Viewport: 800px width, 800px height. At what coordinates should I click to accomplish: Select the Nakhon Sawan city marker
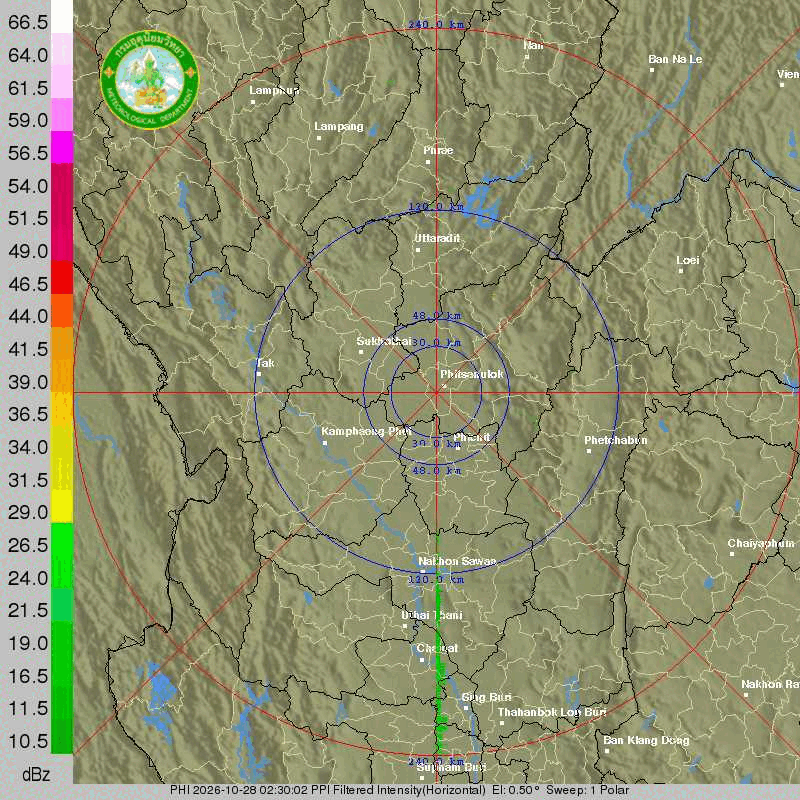tap(422, 571)
